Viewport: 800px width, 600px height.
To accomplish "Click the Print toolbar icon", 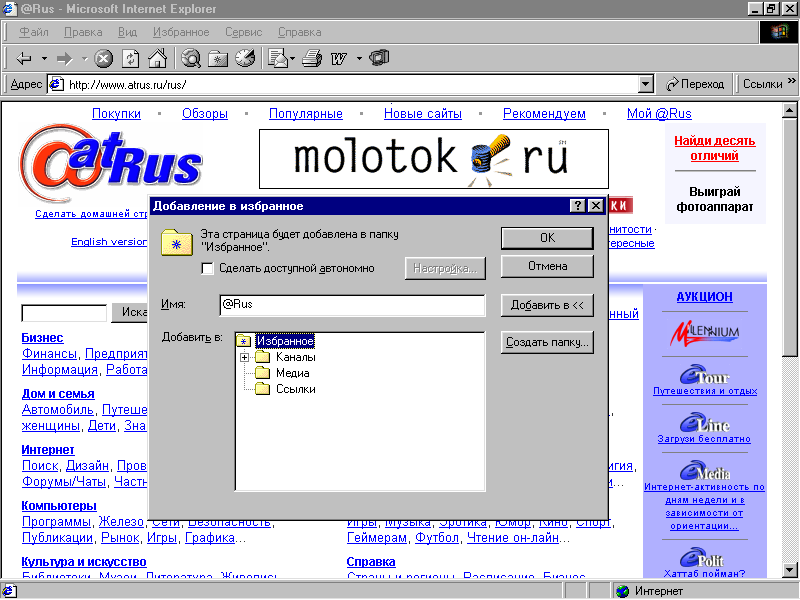I will (312, 58).
